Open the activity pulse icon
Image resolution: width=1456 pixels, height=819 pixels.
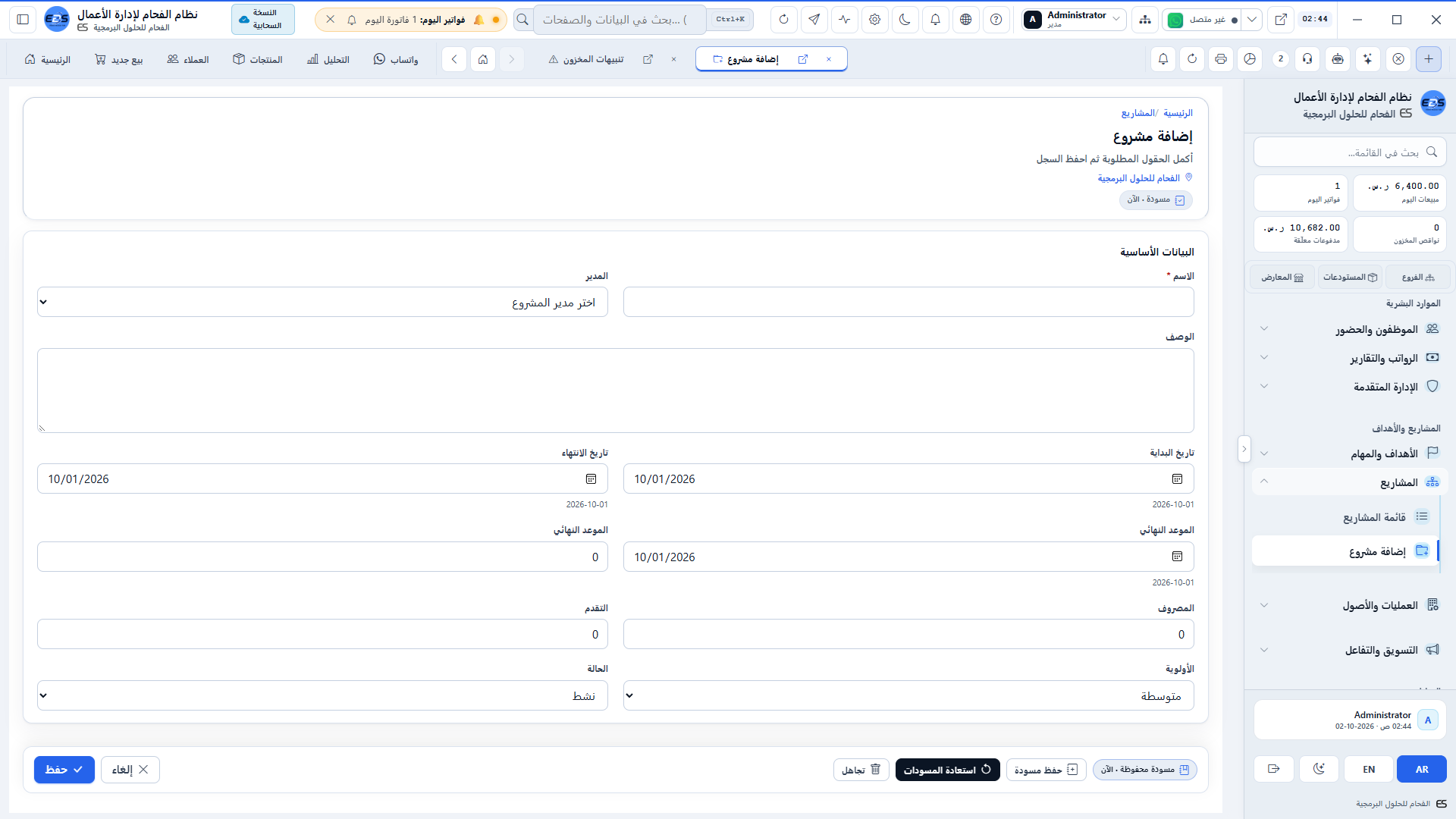pyautogui.click(x=844, y=20)
